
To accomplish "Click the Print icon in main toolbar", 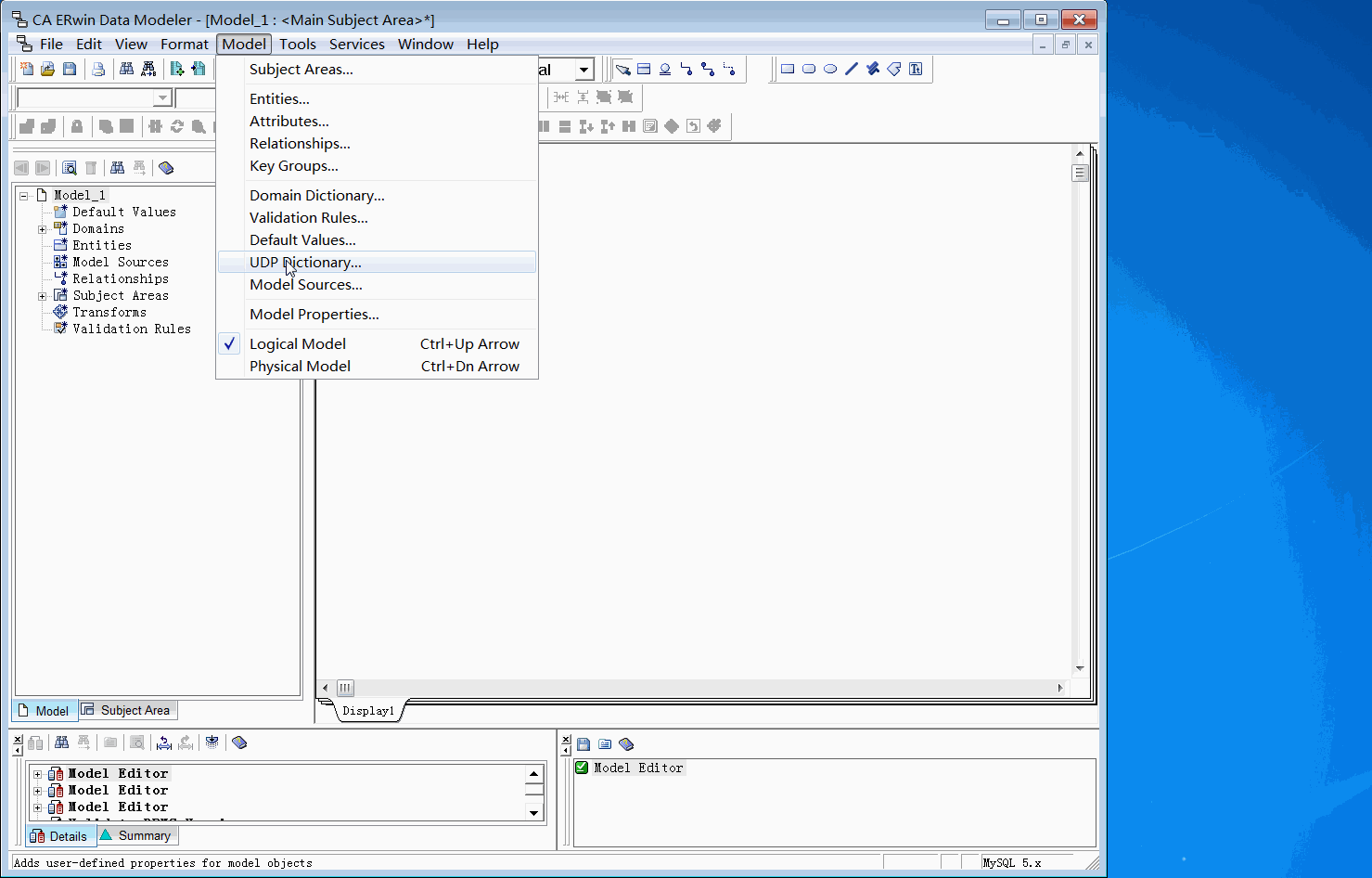I will click(x=98, y=69).
